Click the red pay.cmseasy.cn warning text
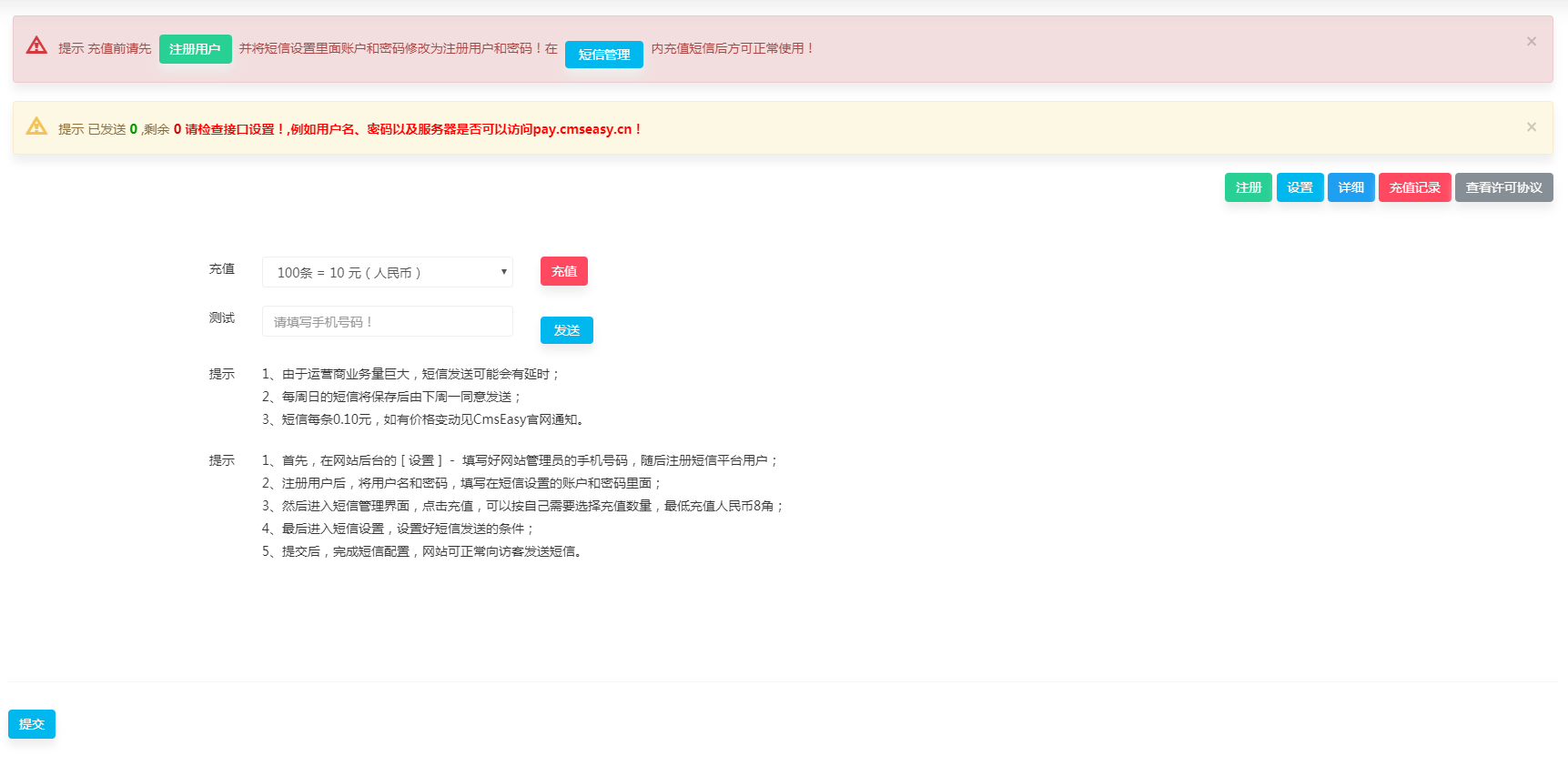 tap(414, 129)
